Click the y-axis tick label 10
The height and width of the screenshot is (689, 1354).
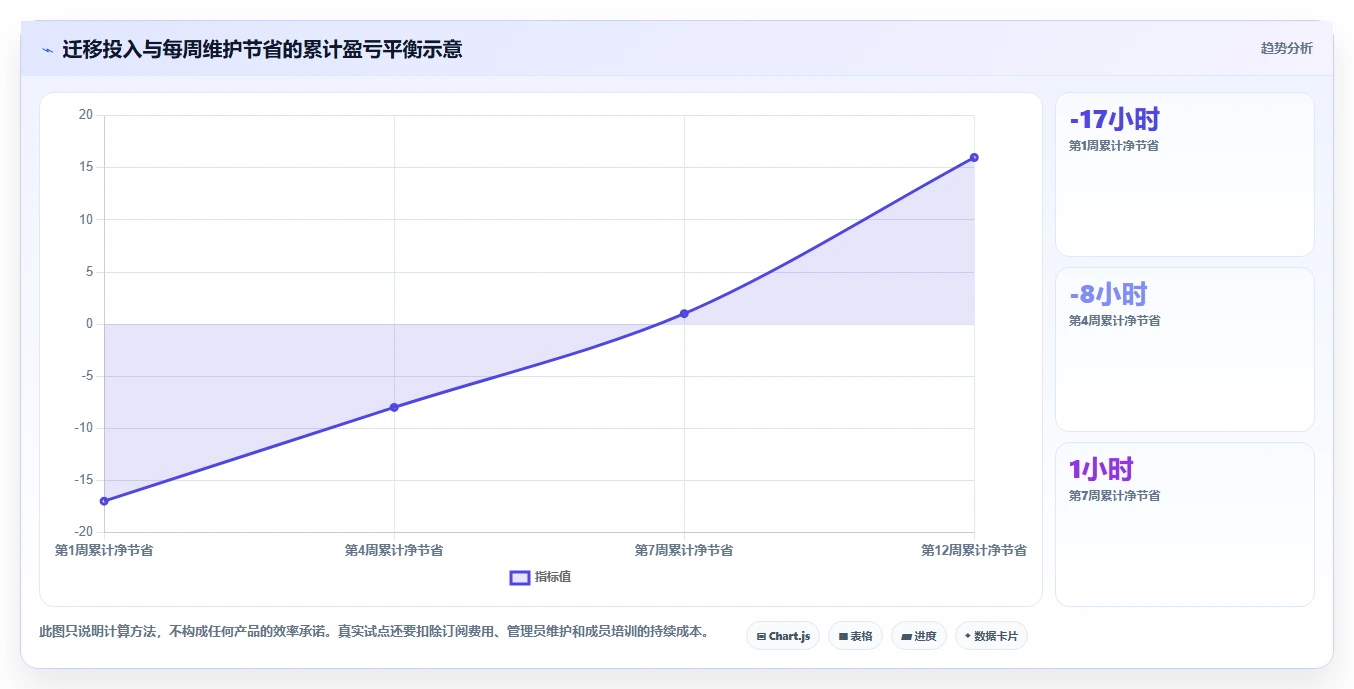tap(86, 219)
